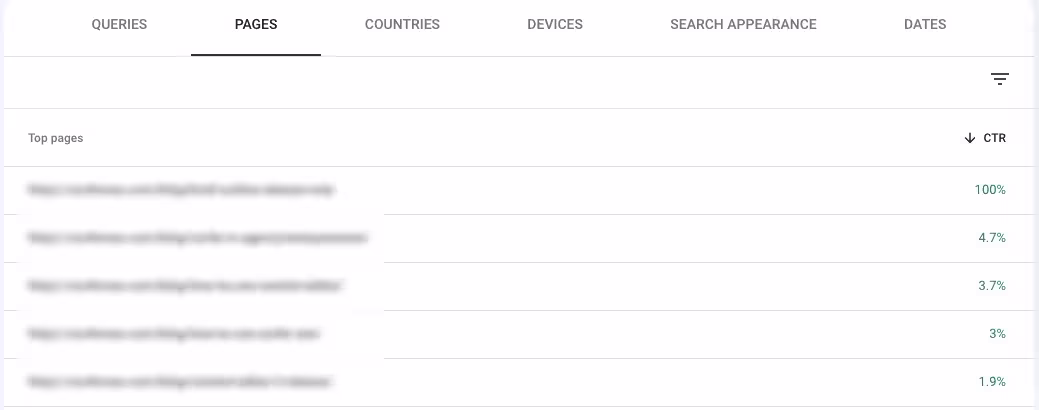Open the blurred URL in the 1.9% CTR row
Image resolution: width=1039 pixels, height=410 pixels.
pos(180,382)
